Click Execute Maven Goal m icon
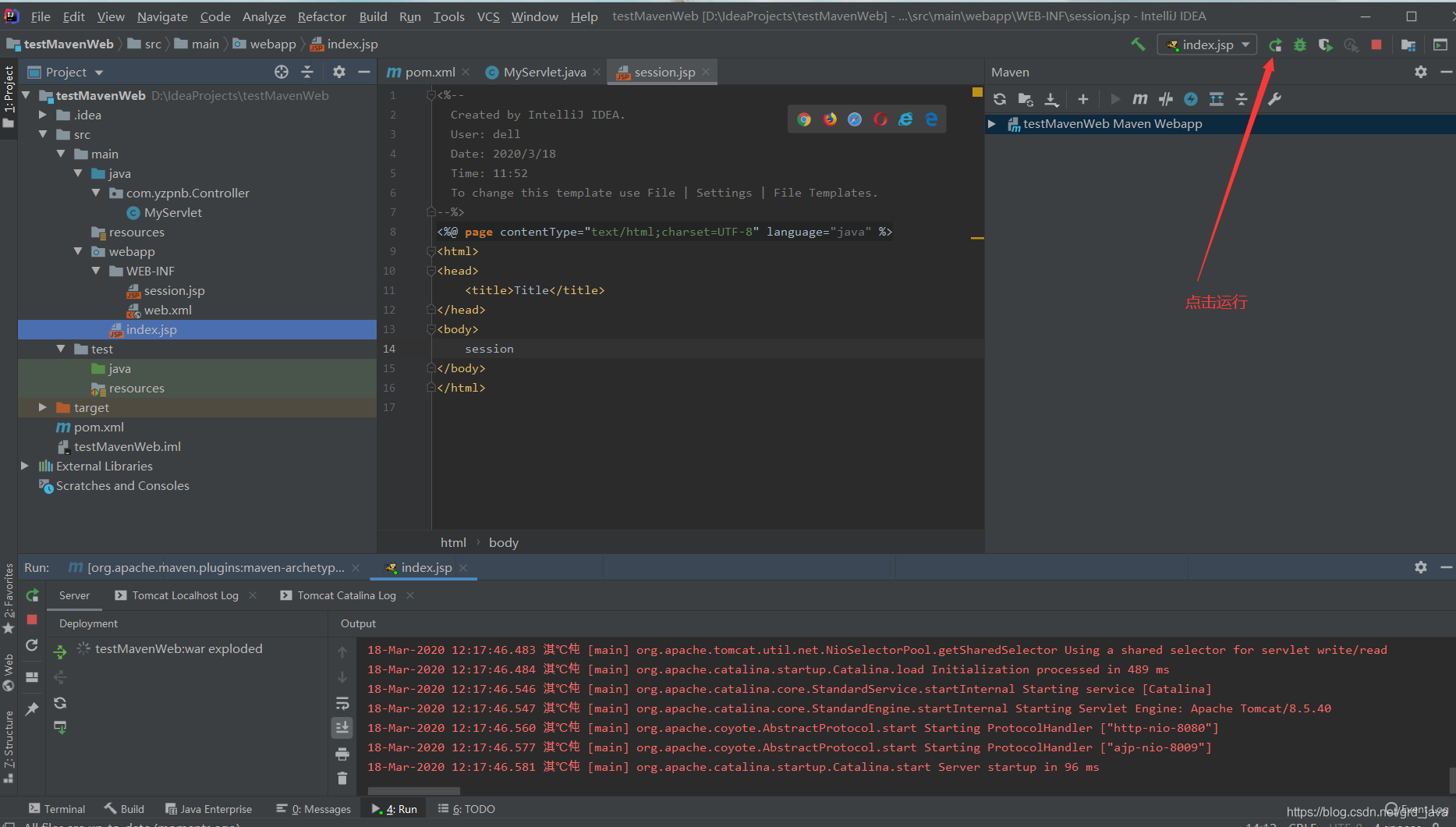The height and width of the screenshot is (827, 1456). click(x=1139, y=99)
